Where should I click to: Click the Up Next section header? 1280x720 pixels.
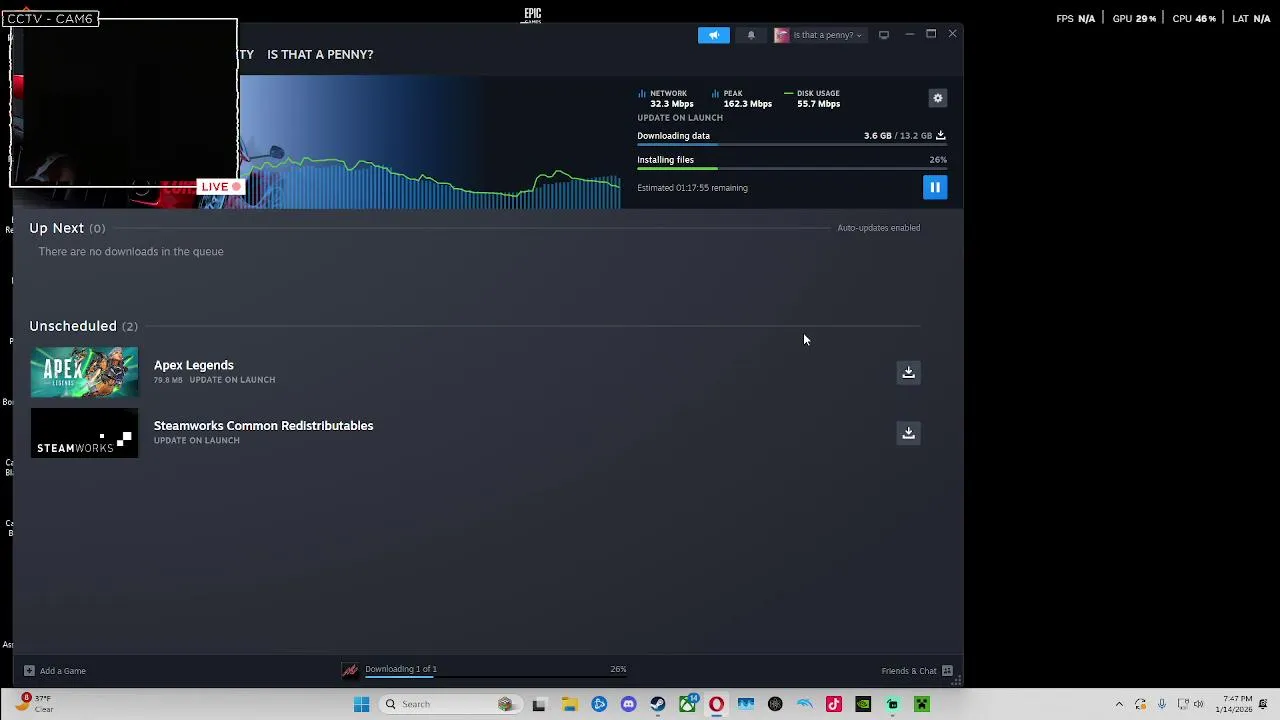67,228
